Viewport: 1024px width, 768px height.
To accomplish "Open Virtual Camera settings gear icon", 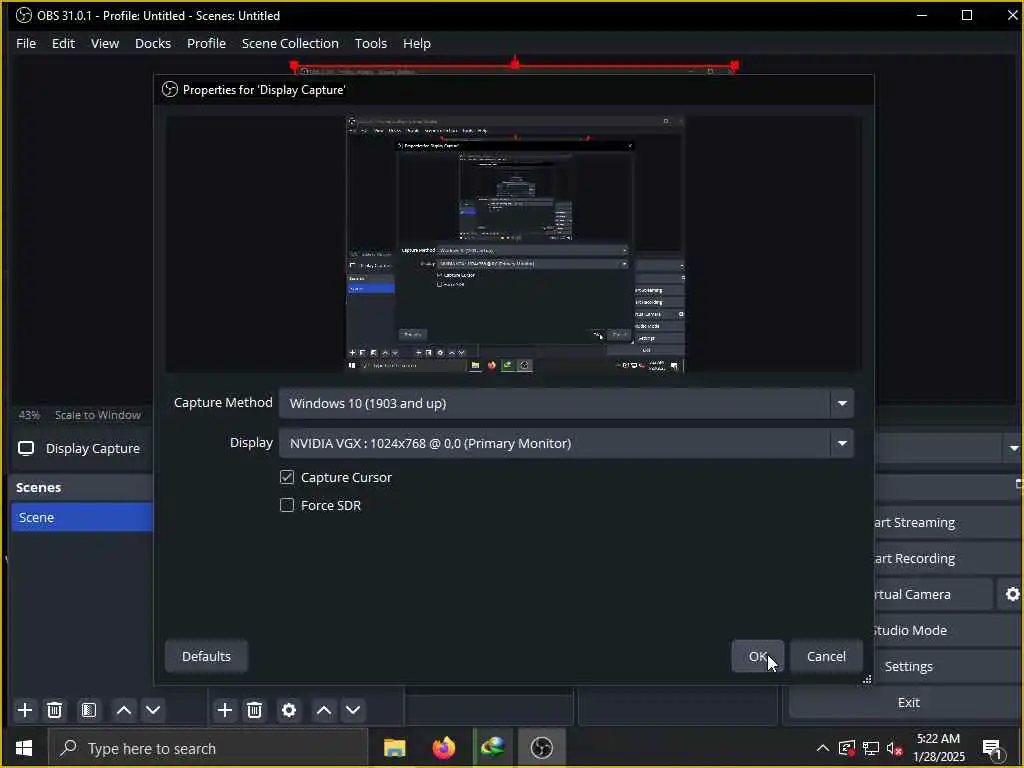I will [1012, 594].
